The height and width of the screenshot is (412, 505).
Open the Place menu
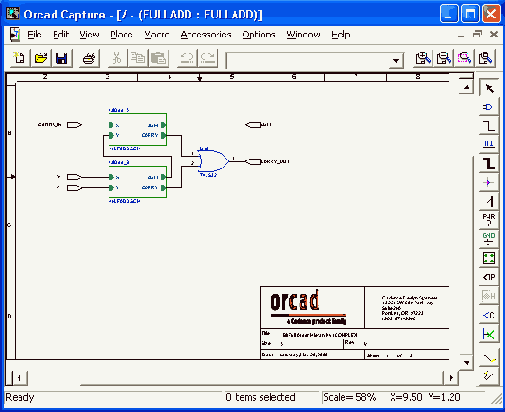point(121,34)
